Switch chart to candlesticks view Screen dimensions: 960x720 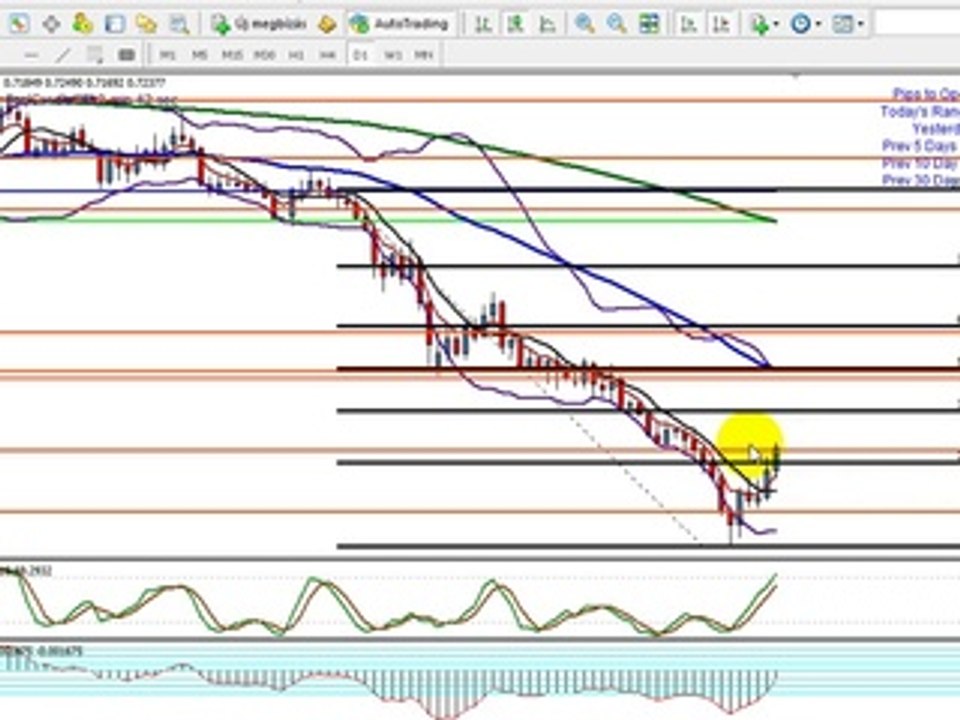pos(515,24)
